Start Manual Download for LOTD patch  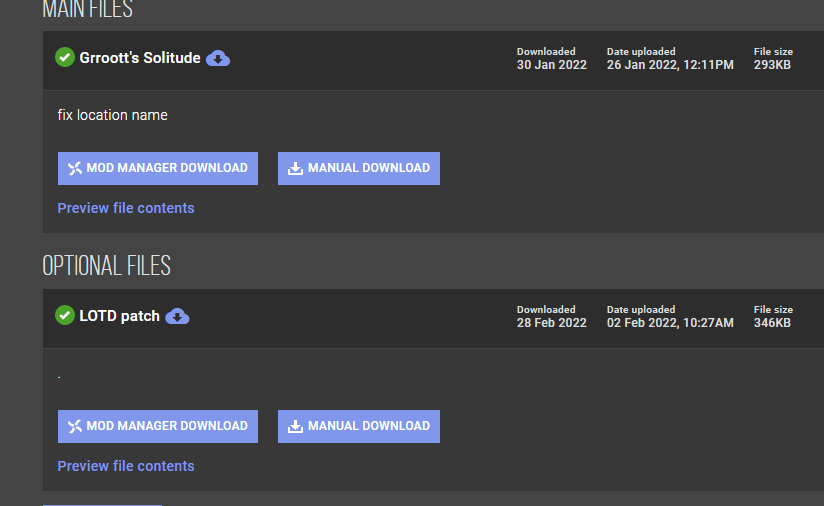click(358, 426)
